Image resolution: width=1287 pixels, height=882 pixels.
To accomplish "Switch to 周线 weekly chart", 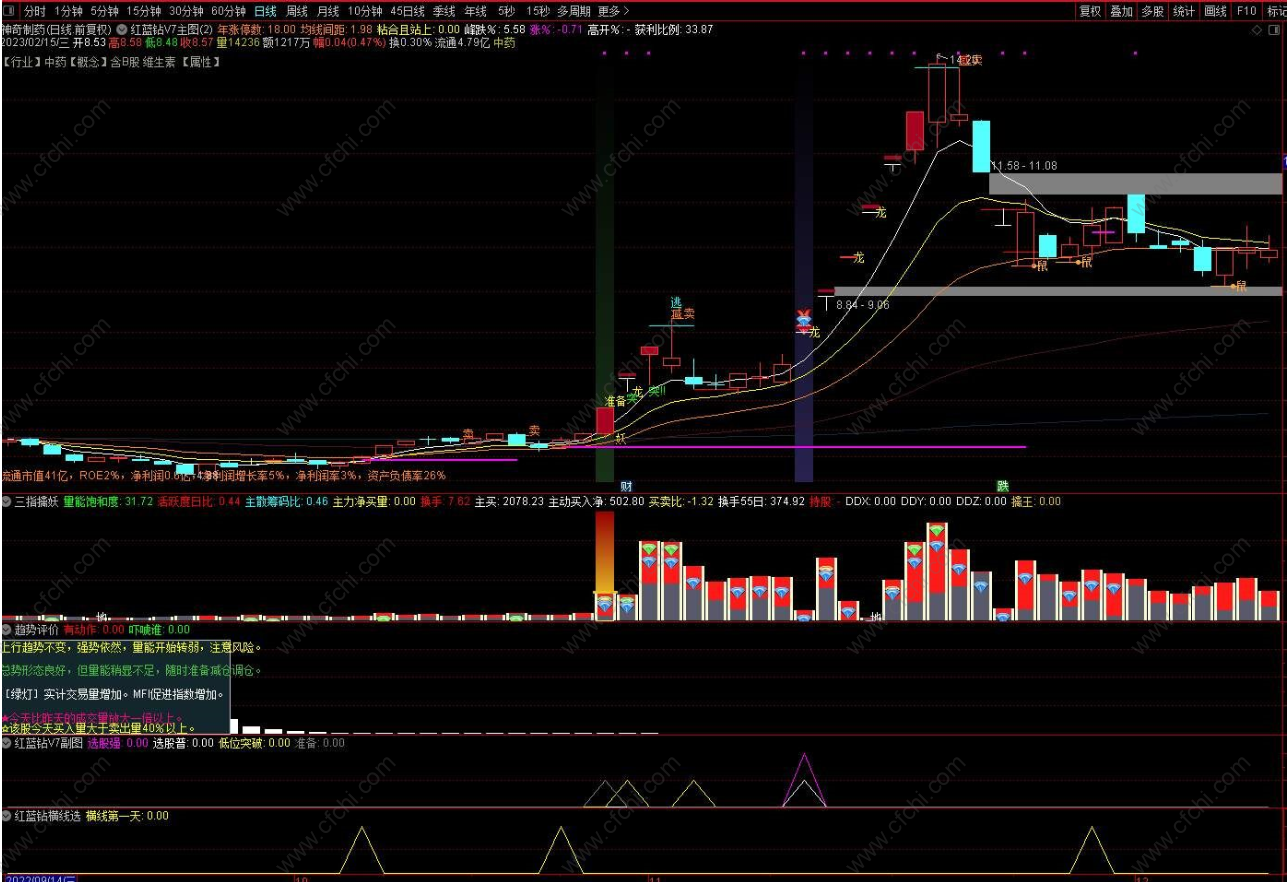I will point(297,11).
